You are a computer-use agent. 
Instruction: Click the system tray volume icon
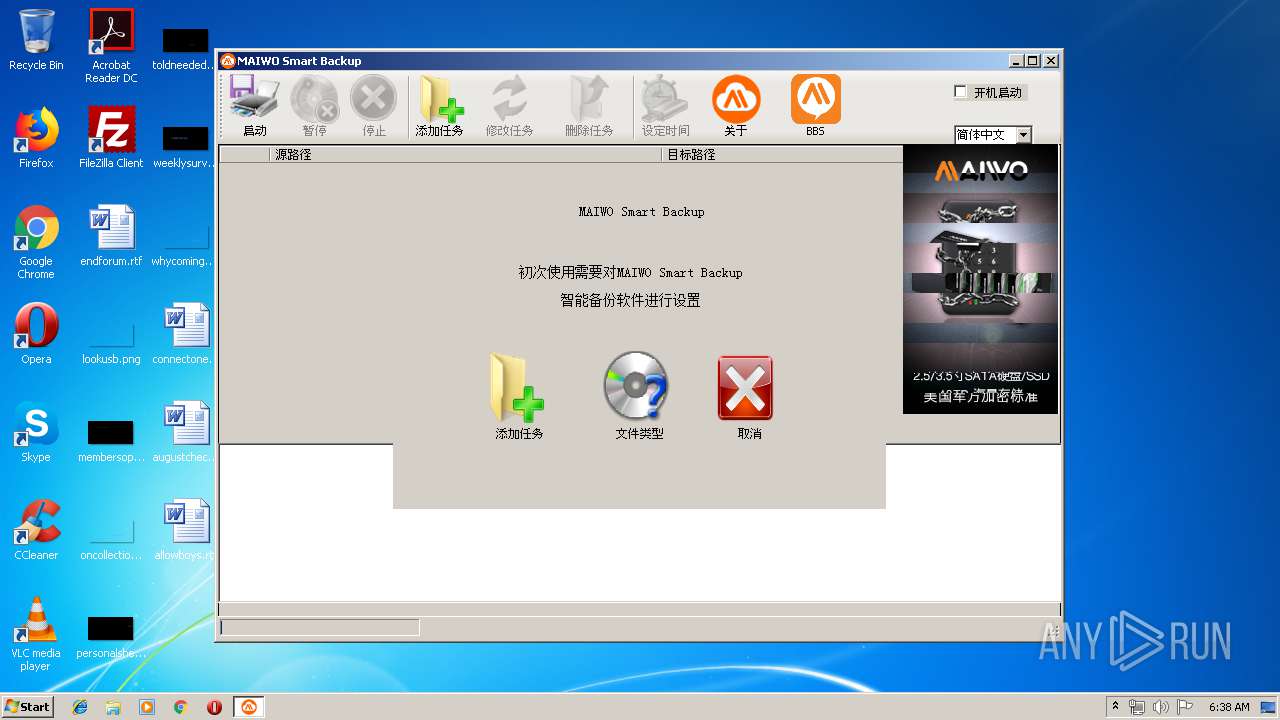pos(1160,707)
